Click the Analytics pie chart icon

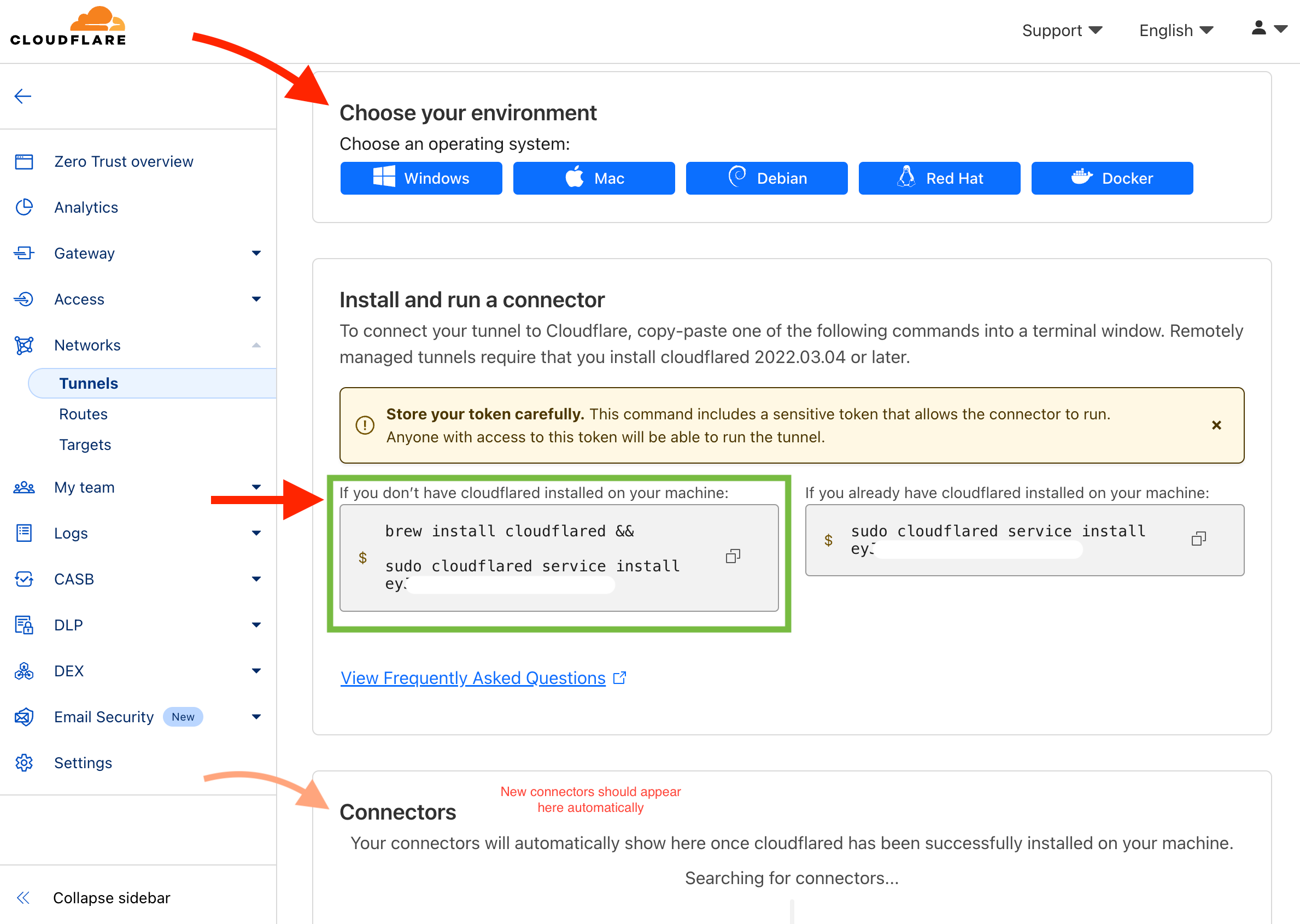tap(24, 207)
